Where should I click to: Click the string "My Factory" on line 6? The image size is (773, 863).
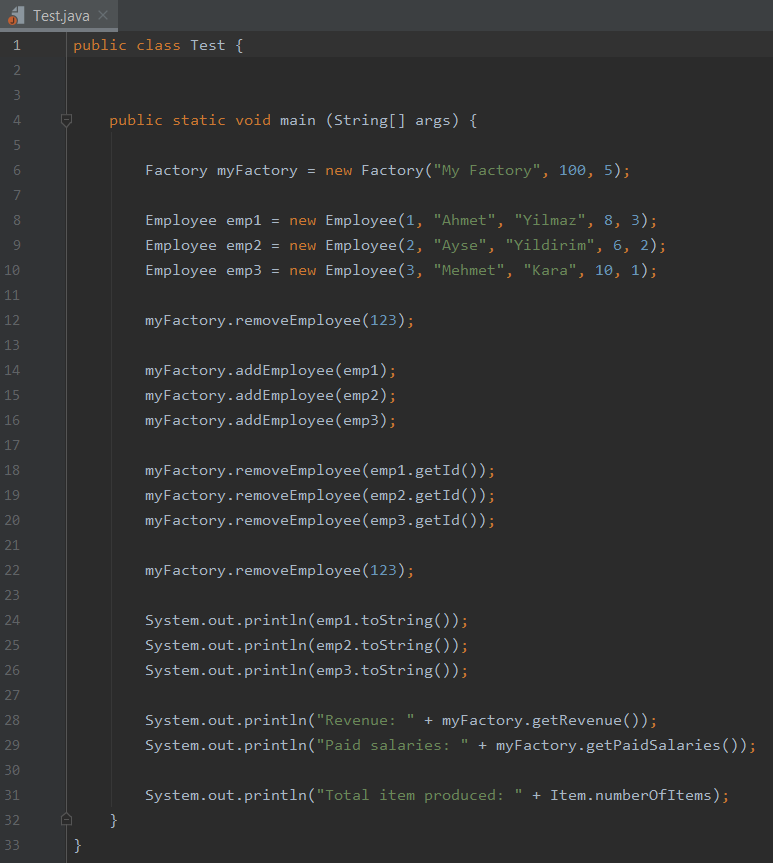click(x=487, y=170)
